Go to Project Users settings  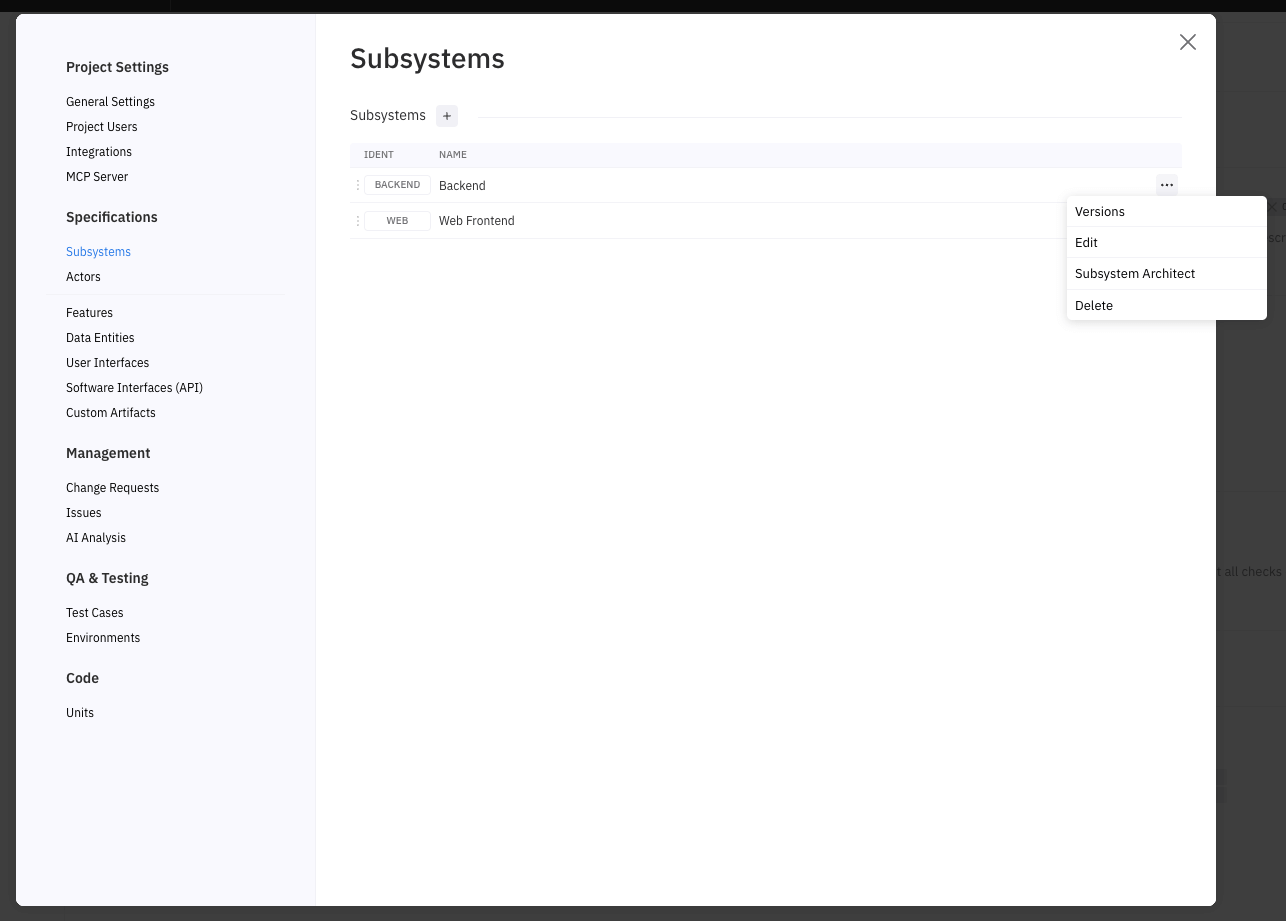click(x=101, y=127)
